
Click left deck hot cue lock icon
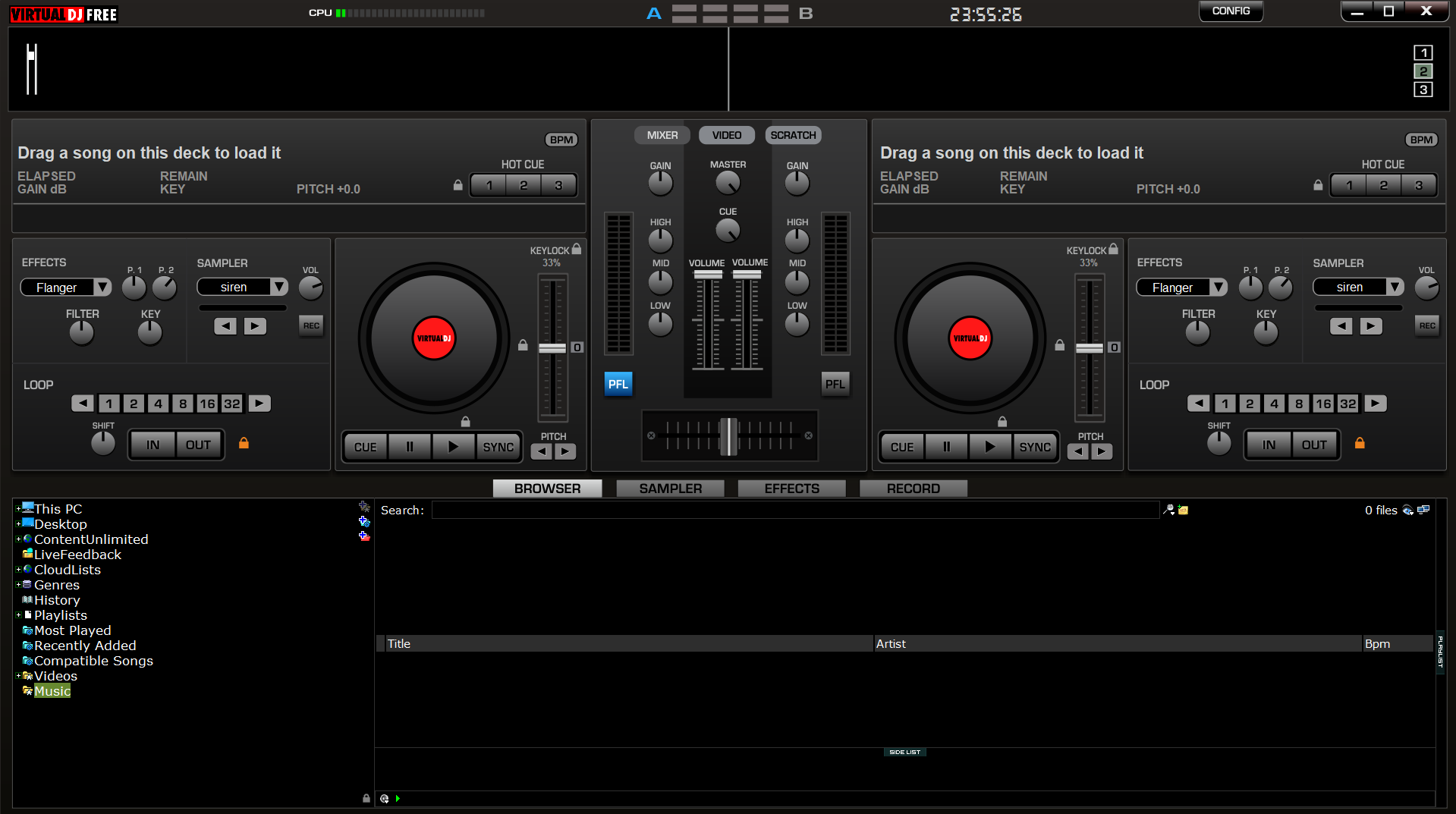(x=458, y=185)
